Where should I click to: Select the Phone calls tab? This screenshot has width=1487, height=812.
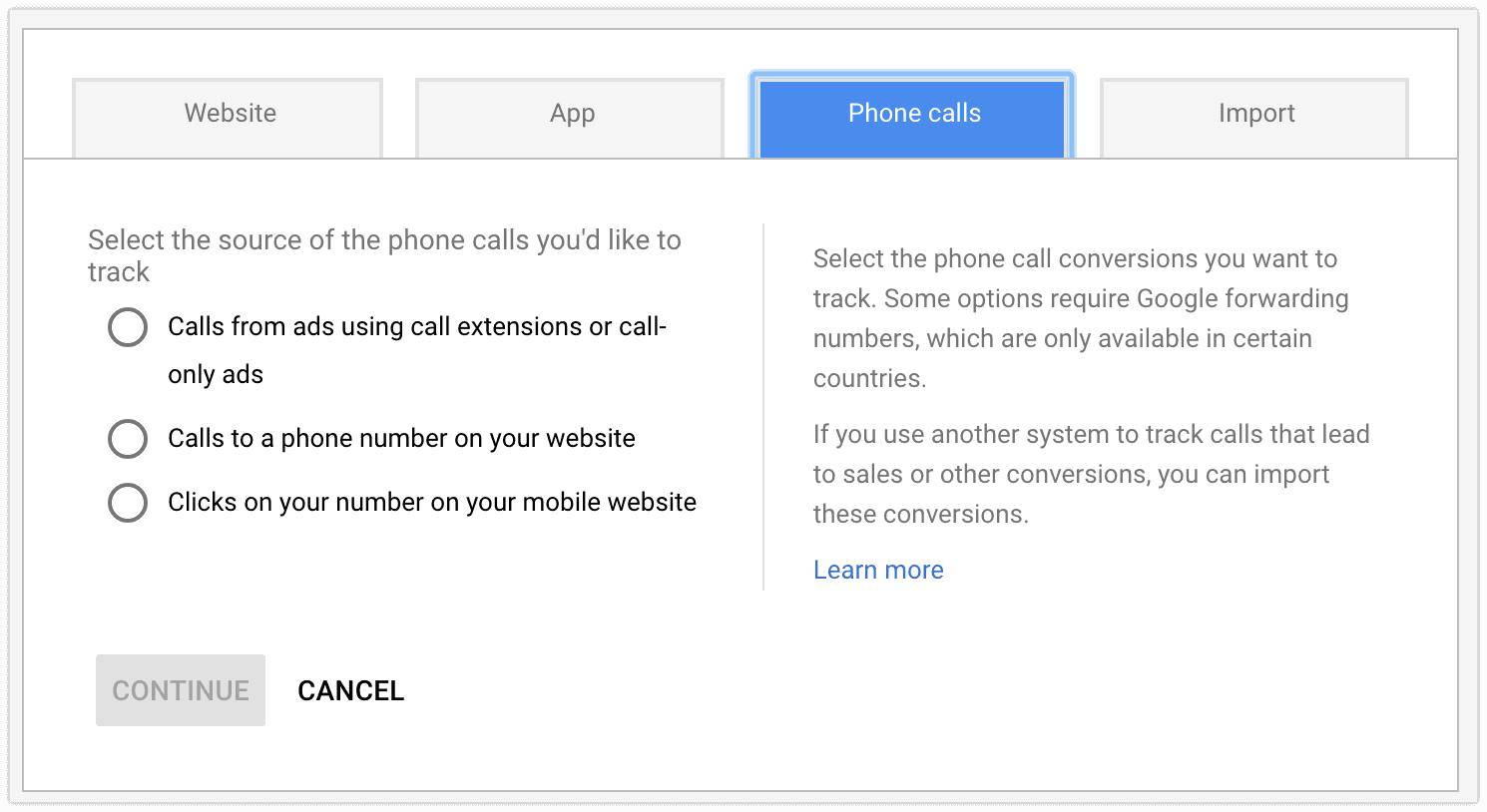point(912,114)
